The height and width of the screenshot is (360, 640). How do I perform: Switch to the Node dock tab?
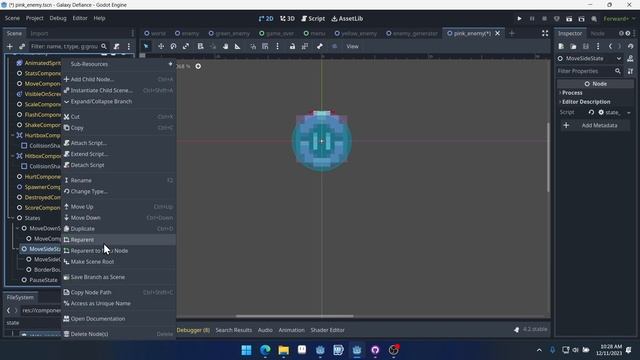[x=597, y=33]
